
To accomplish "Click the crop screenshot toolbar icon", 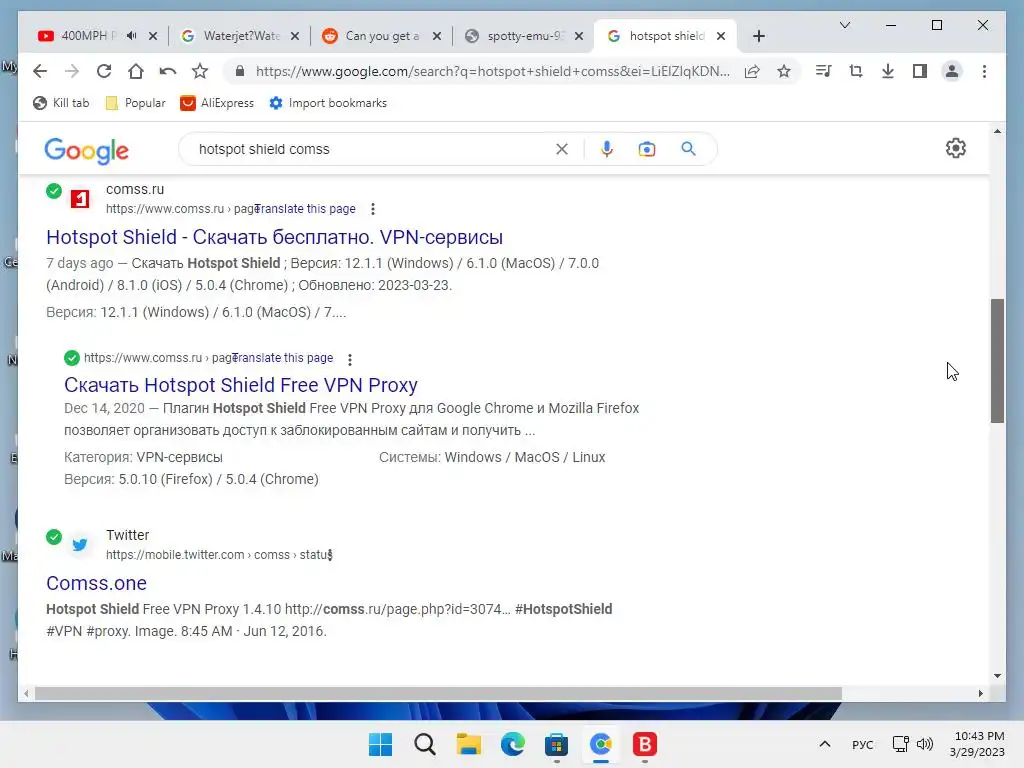I will pos(856,71).
